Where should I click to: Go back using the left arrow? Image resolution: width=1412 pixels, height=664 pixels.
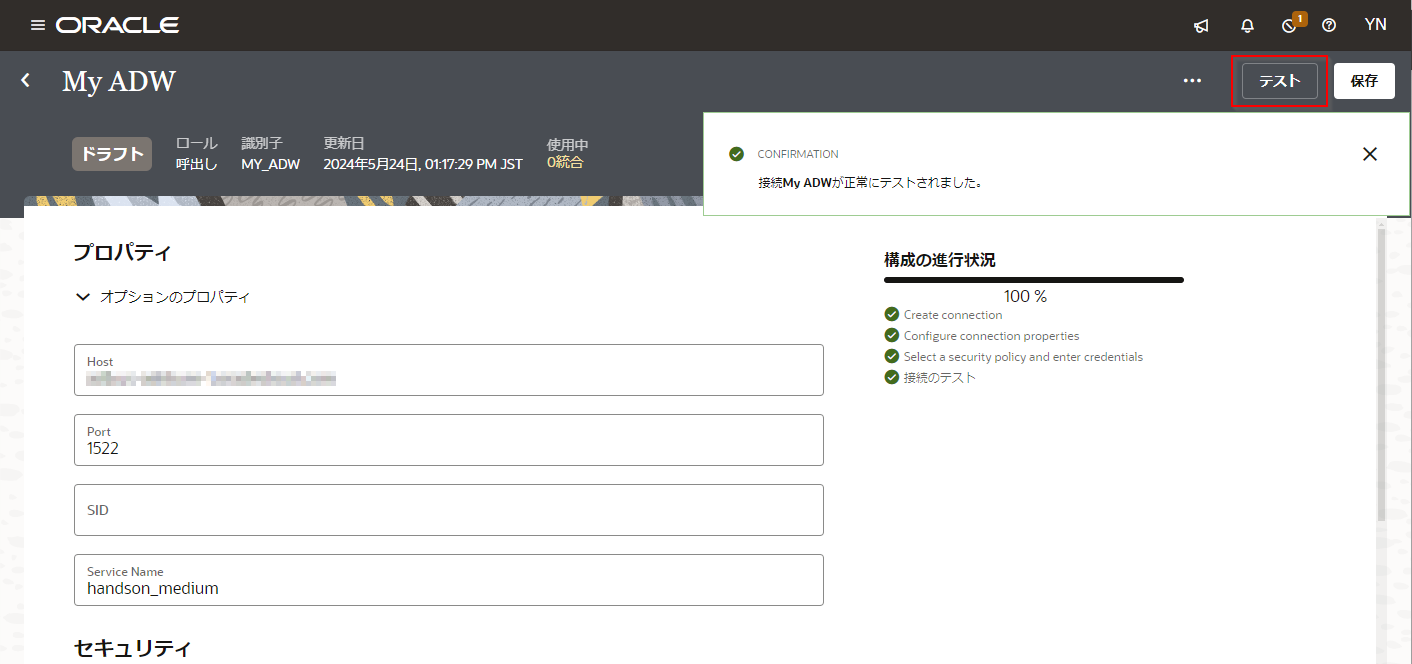click(x=26, y=80)
